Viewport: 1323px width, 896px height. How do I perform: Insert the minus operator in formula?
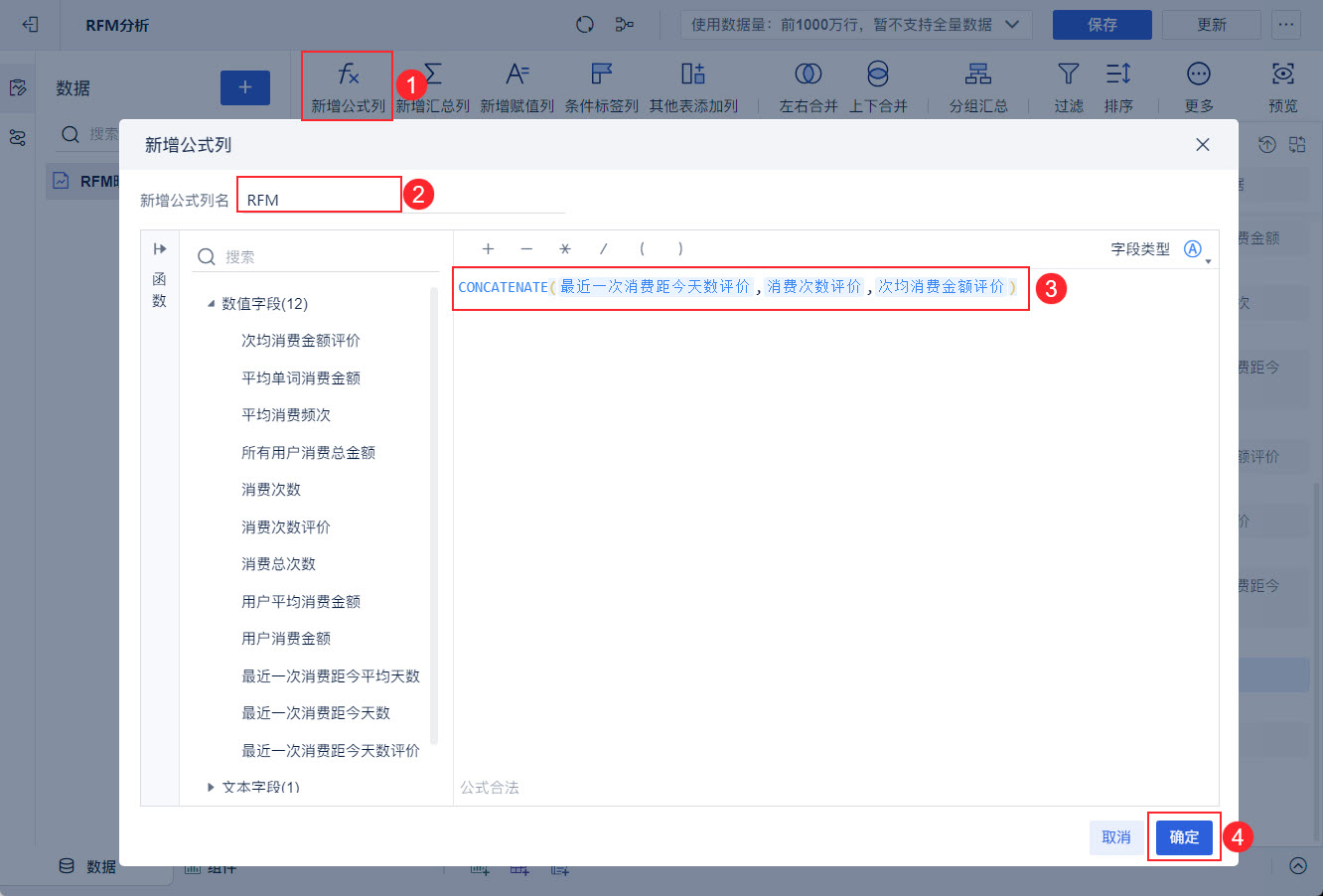(x=526, y=249)
